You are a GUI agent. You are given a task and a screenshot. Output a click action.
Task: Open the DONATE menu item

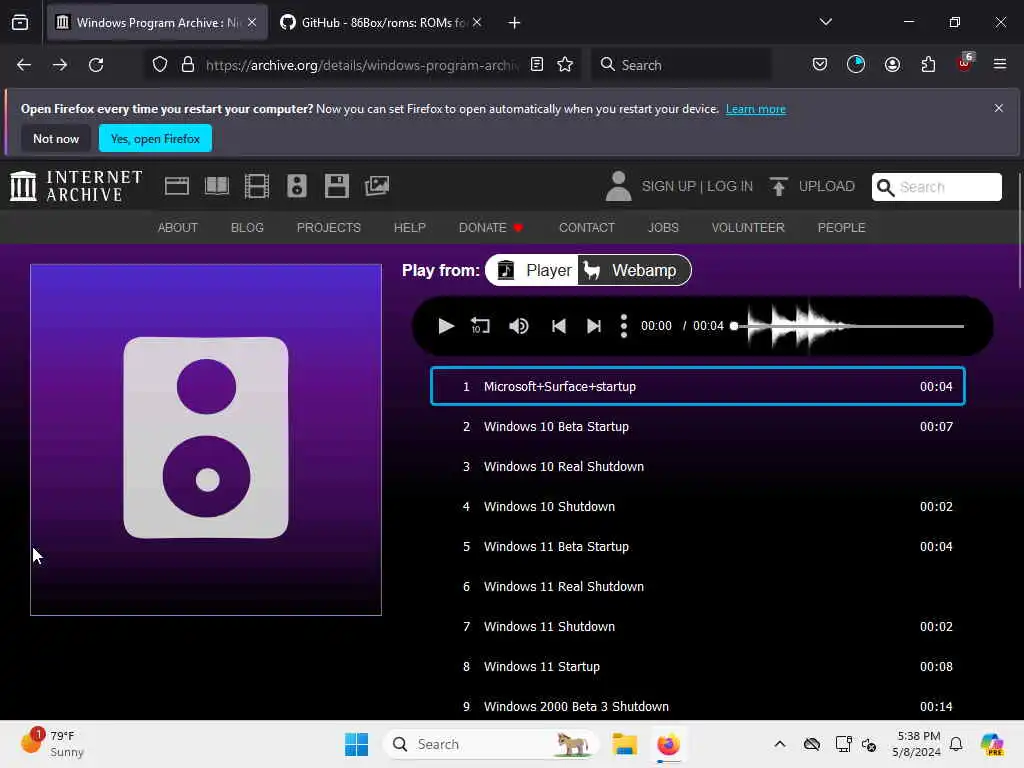(x=490, y=227)
